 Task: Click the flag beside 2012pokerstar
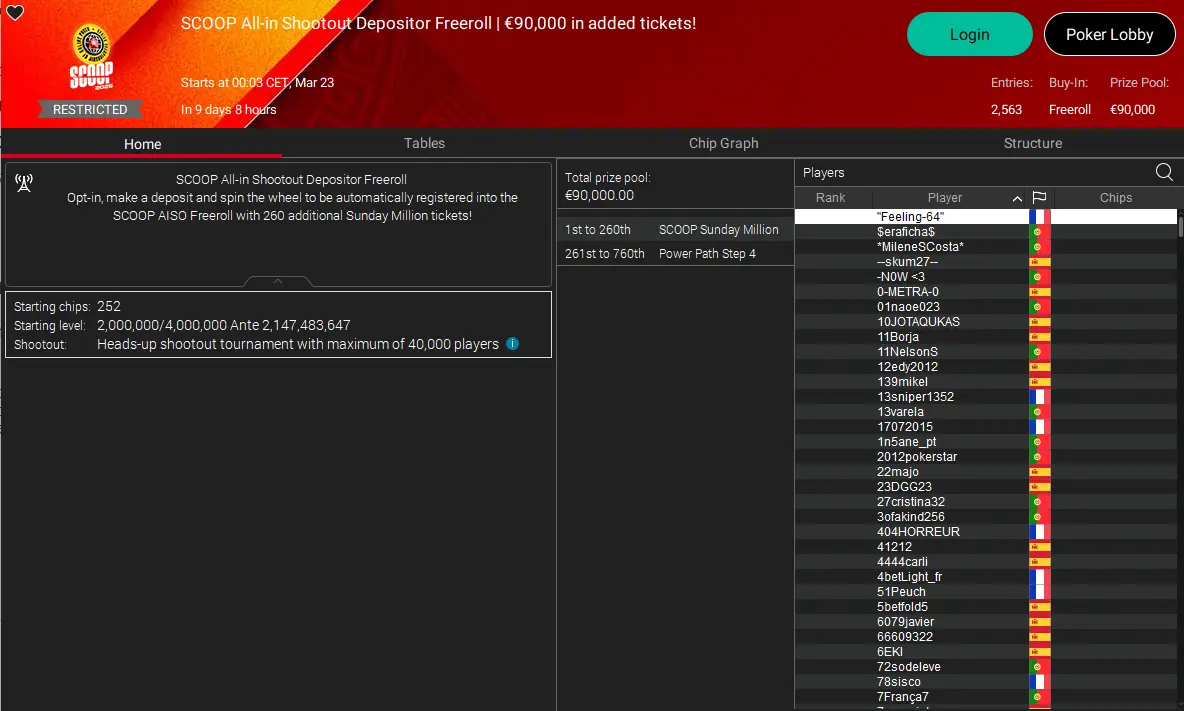tap(1039, 457)
